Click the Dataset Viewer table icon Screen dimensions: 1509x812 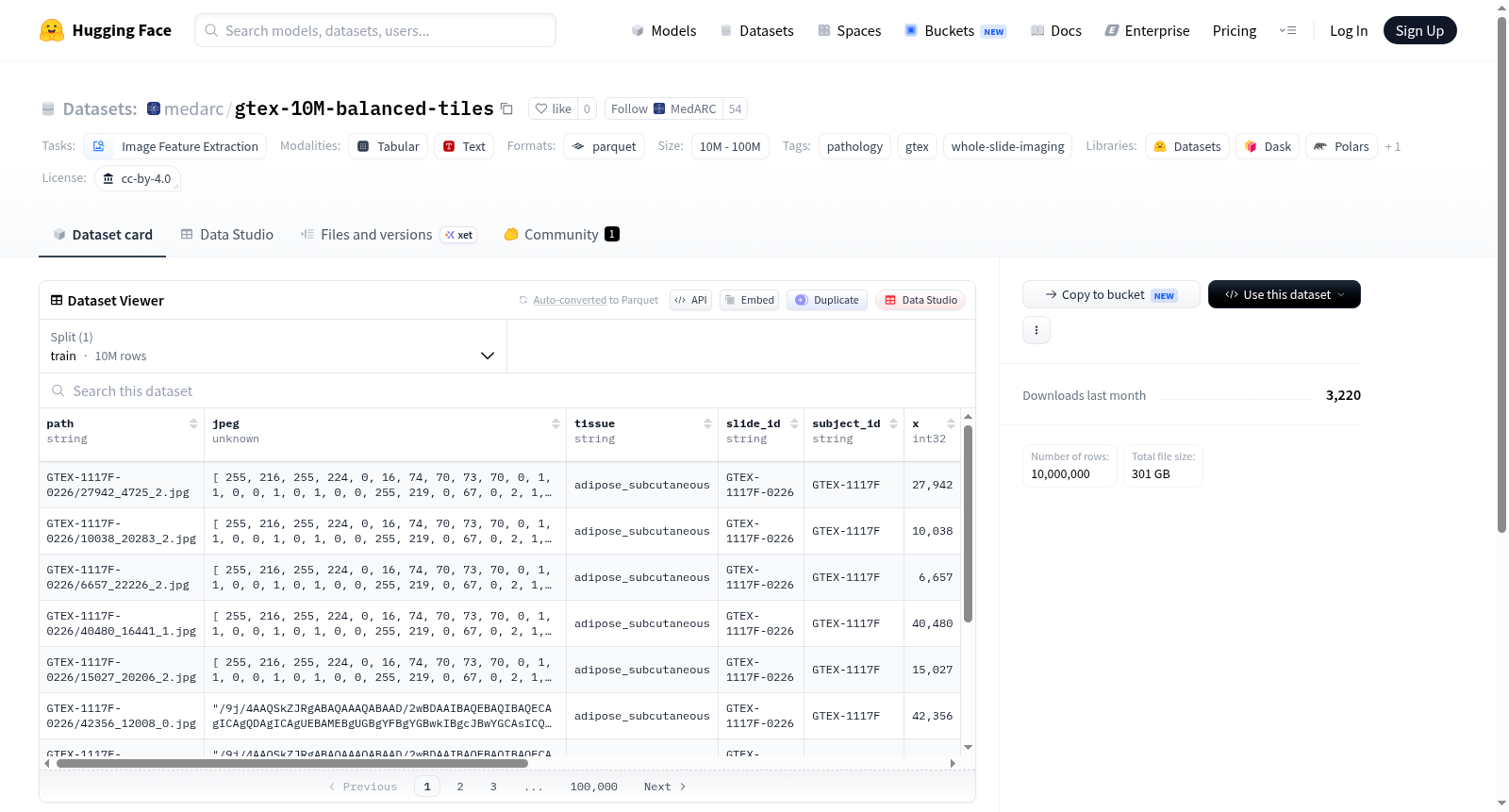(x=57, y=300)
